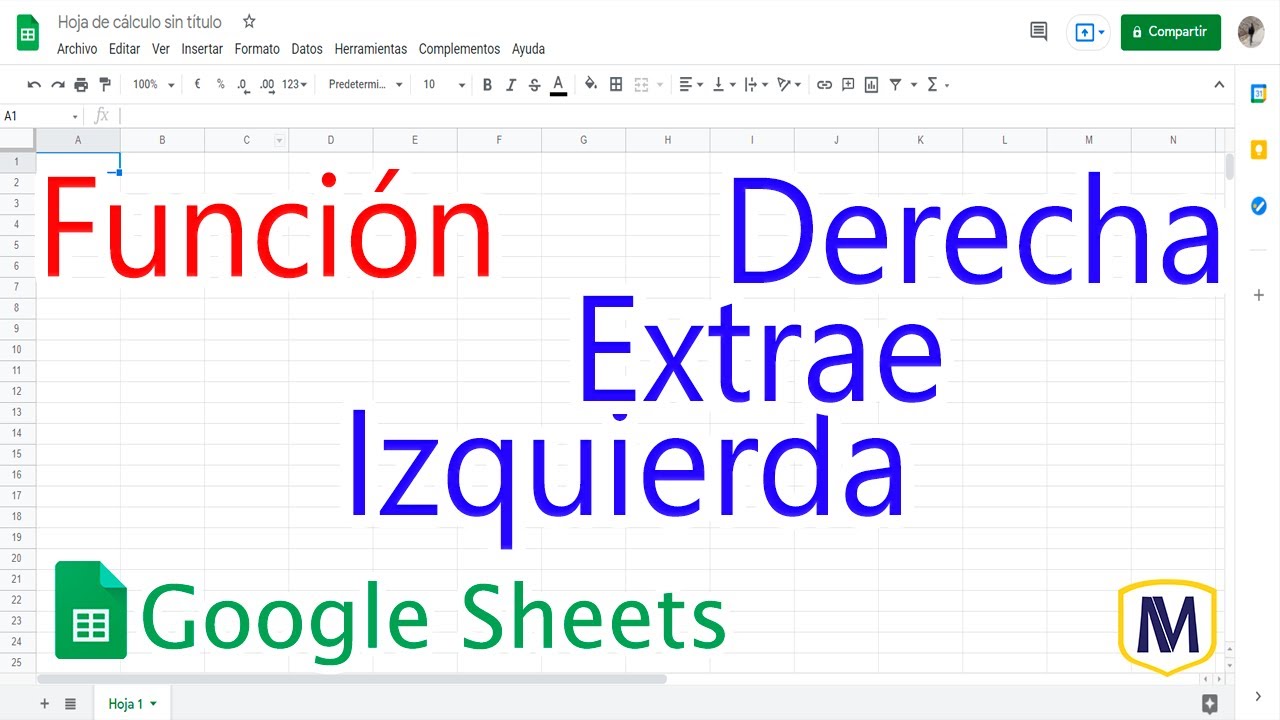Open the fill color bucket
The image size is (1280, 720).
[x=591, y=85]
